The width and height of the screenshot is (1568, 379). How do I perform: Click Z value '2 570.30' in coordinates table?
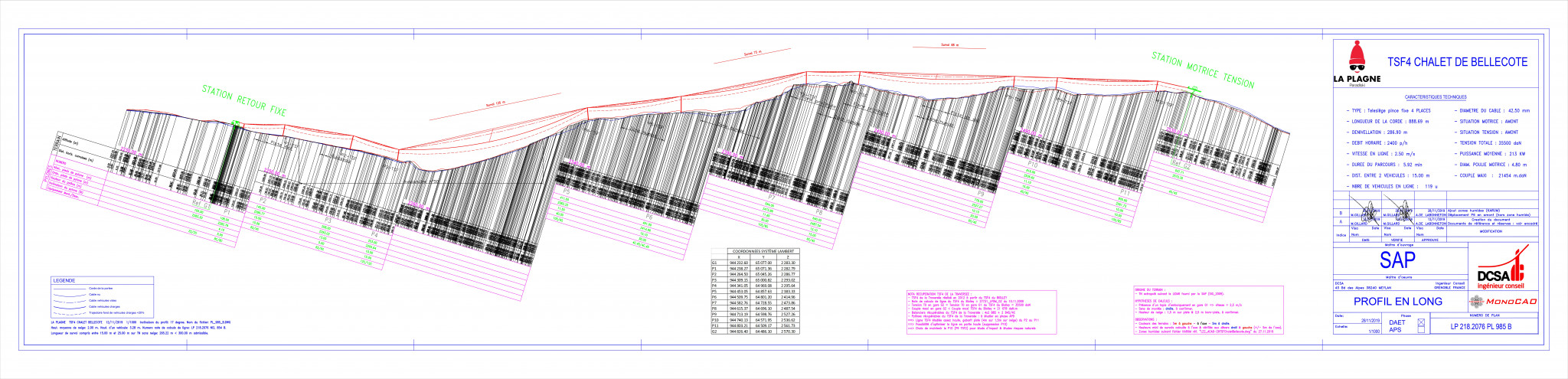coord(789,332)
